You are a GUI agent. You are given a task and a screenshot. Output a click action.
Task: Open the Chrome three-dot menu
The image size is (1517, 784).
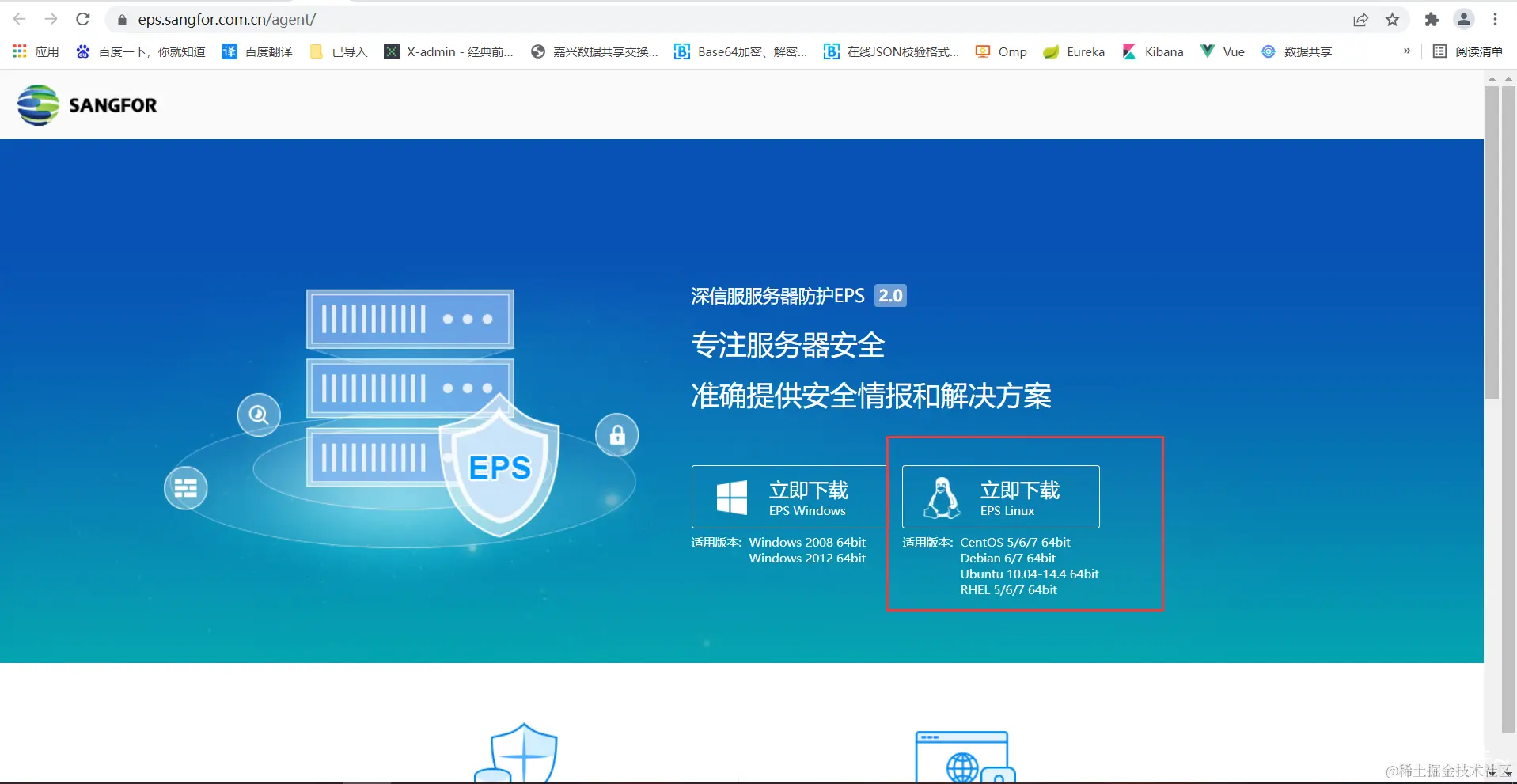point(1495,20)
